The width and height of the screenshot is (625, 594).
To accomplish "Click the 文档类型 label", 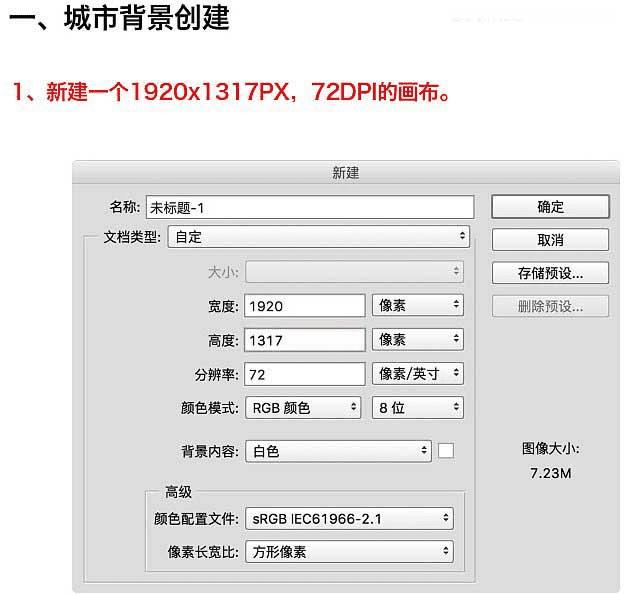I will (x=132, y=237).
